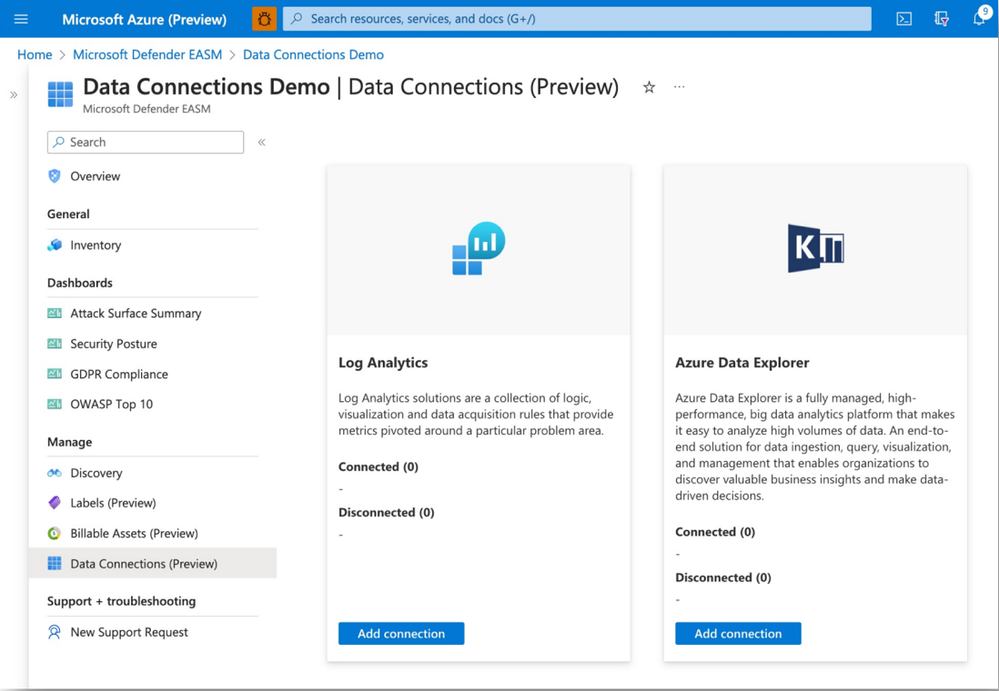Screen dimensions: 999x691
Task: Click the Data Connections Demo resource grid icon
Action: coord(61,94)
